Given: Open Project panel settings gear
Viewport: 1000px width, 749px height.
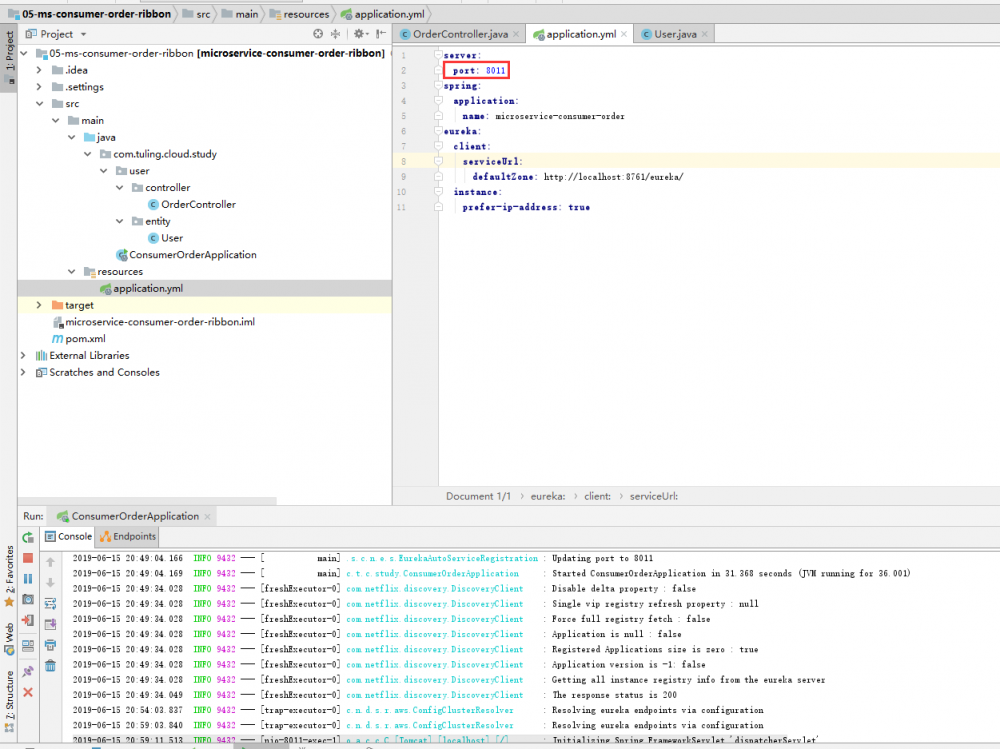Looking at the screenshot, I should [x=357, y=34].
